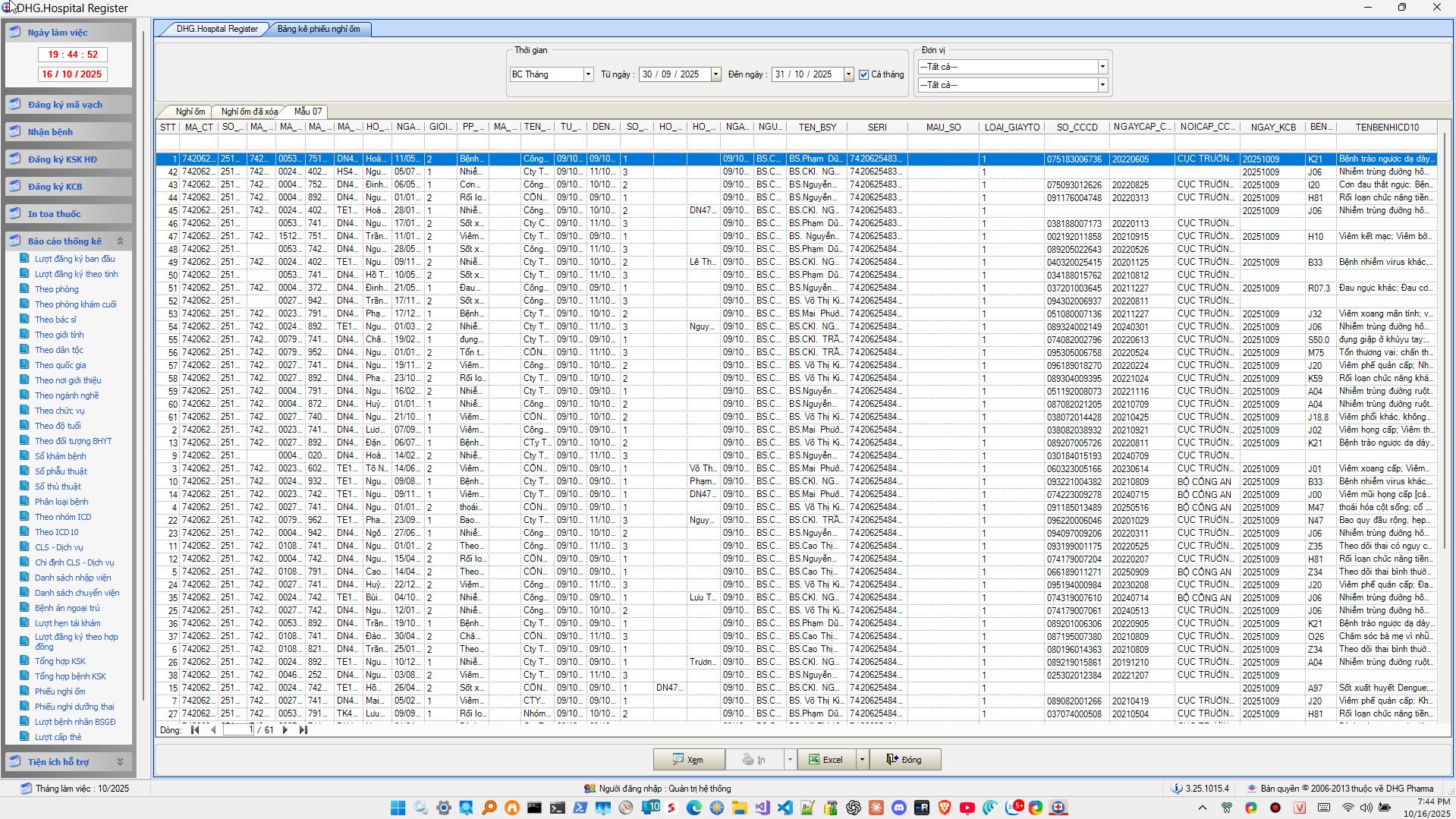Screen dimensions: 1456x819
Task: Open the Tổng hợp bệnh KSK report
Action: click(x=71, y=676)
